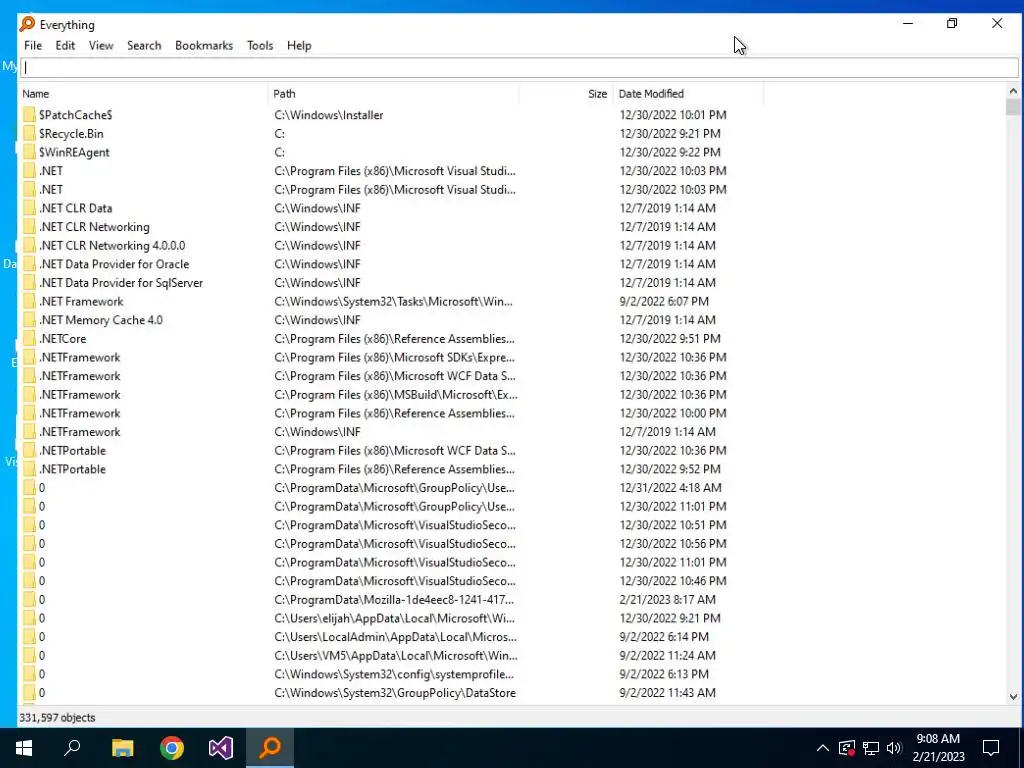
Task: Open the Windows notification center
Action: point(991,748)
